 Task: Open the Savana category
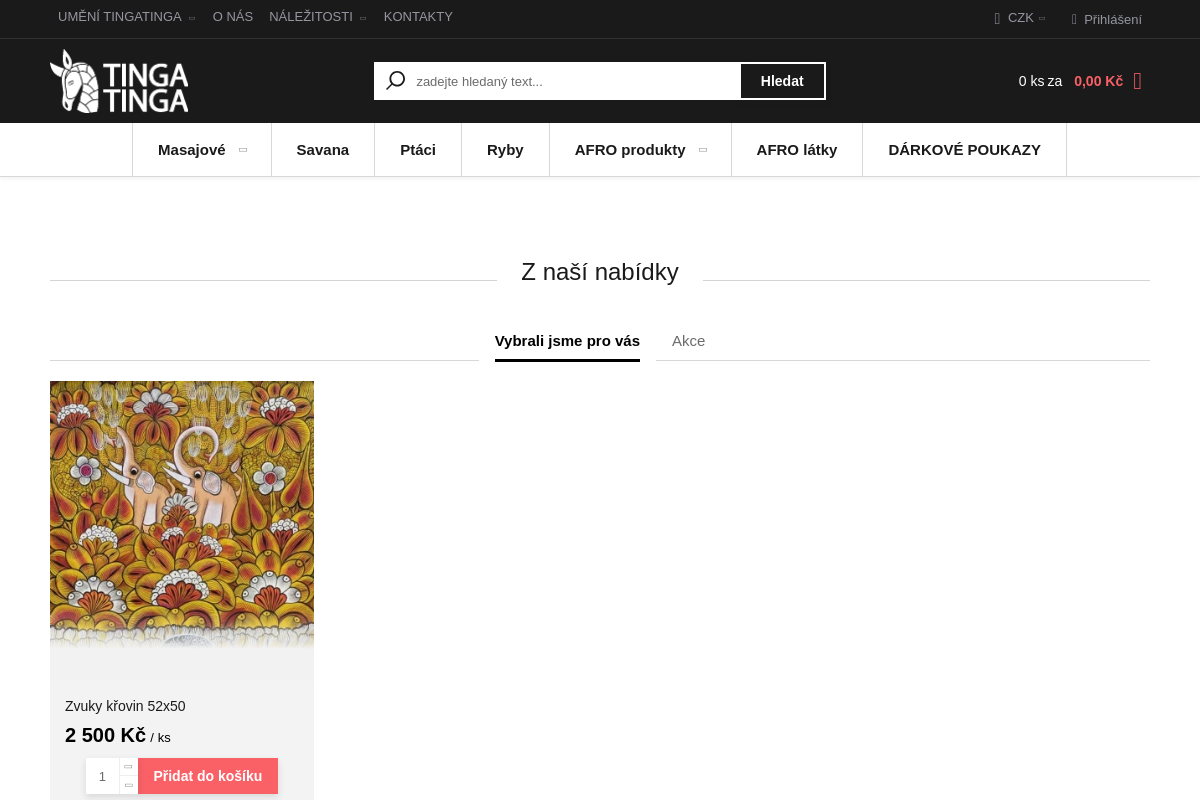(x=322, y=150)
